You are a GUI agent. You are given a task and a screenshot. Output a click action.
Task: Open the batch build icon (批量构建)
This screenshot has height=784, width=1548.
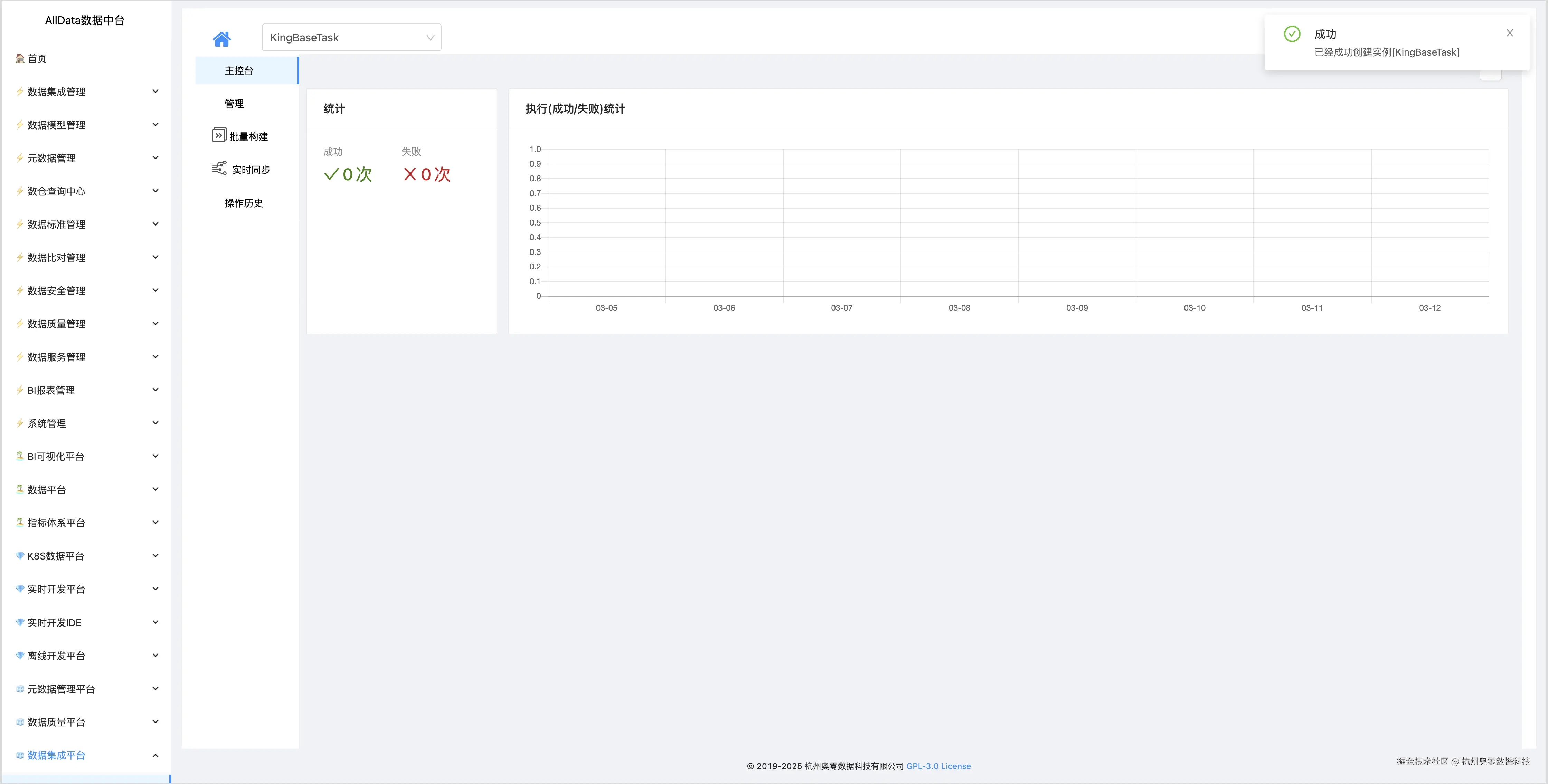point(219,135)
